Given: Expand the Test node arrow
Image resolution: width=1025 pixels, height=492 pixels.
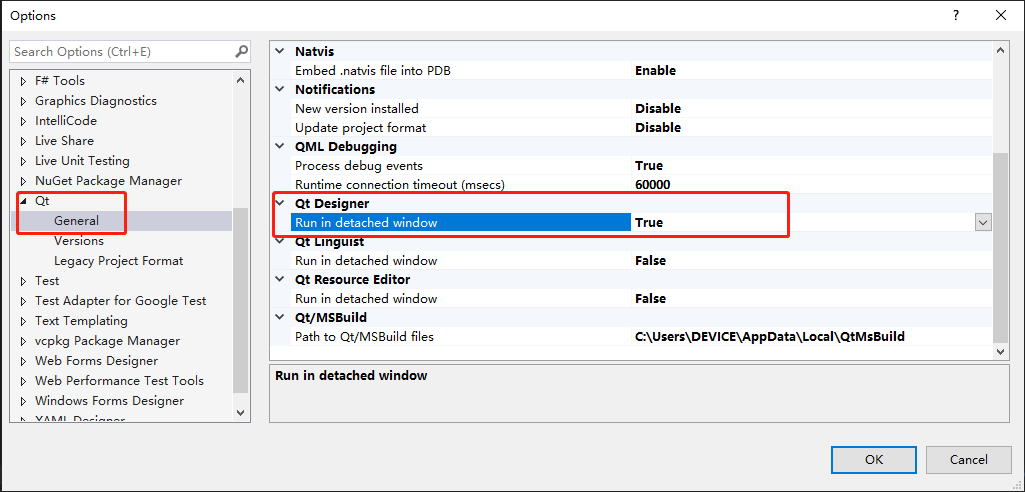Looking at the screenshot, I should tap(24, 281).
